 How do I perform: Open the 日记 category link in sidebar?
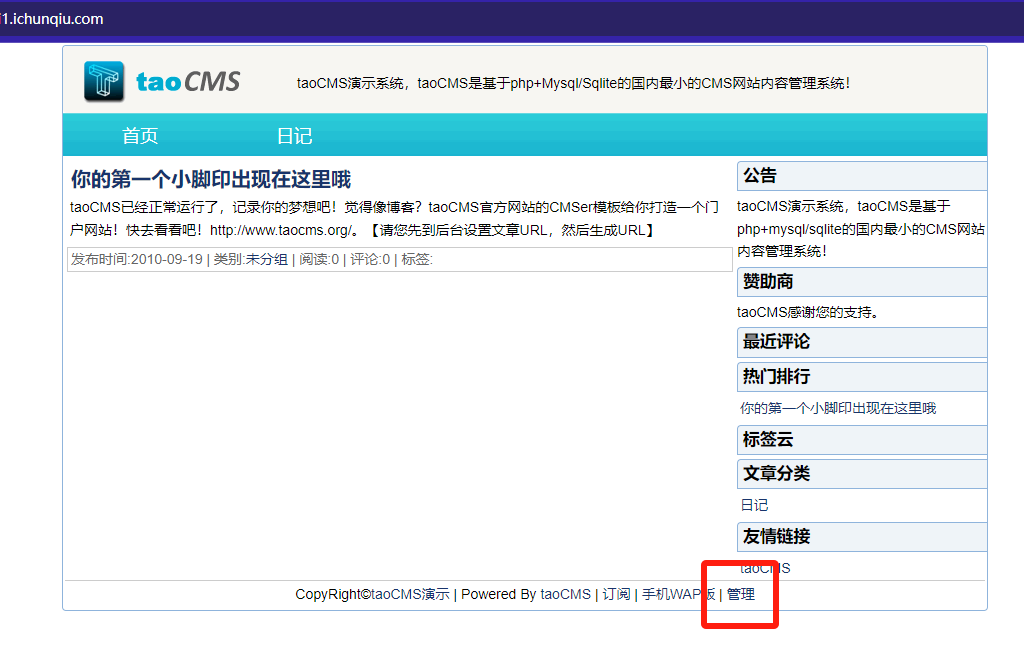(x=754, y=505)
